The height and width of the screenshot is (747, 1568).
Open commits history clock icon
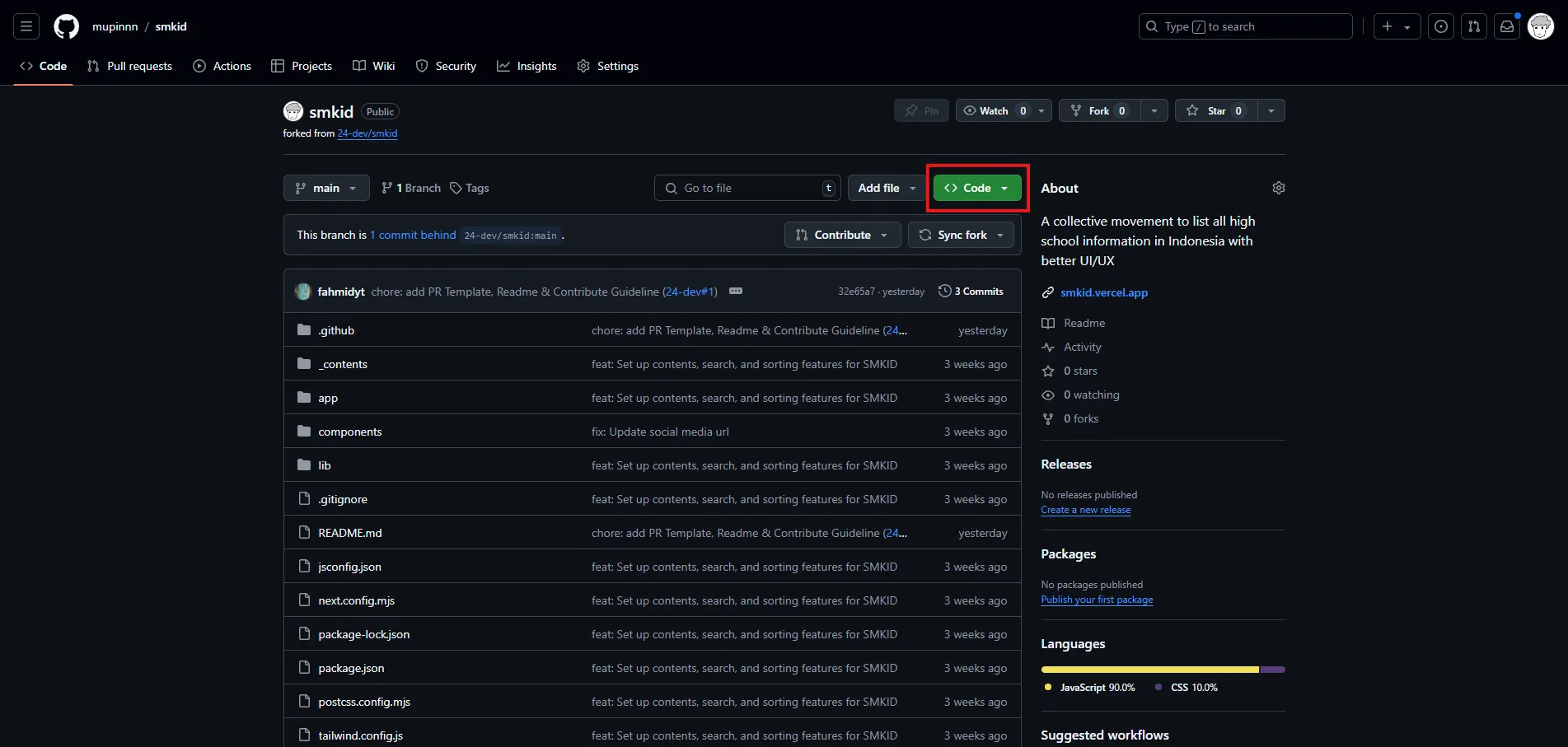click(x=944, y=291)
